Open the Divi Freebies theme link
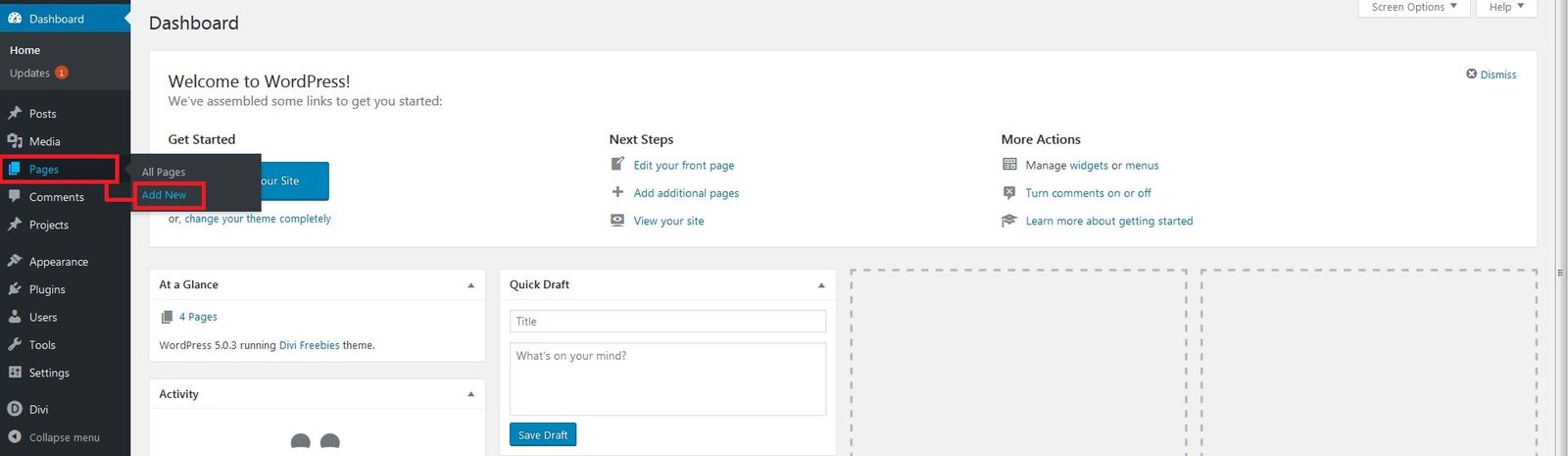The width and height of the screenshot is (1568, 456). pyautogui.click(x=310, y=345)
